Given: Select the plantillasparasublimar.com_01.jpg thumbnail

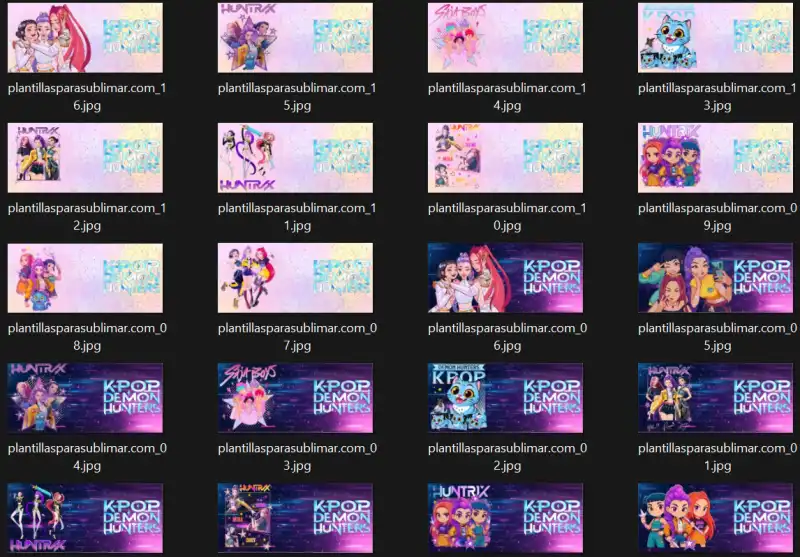Looking at the screenshot, I should [715, 398].
